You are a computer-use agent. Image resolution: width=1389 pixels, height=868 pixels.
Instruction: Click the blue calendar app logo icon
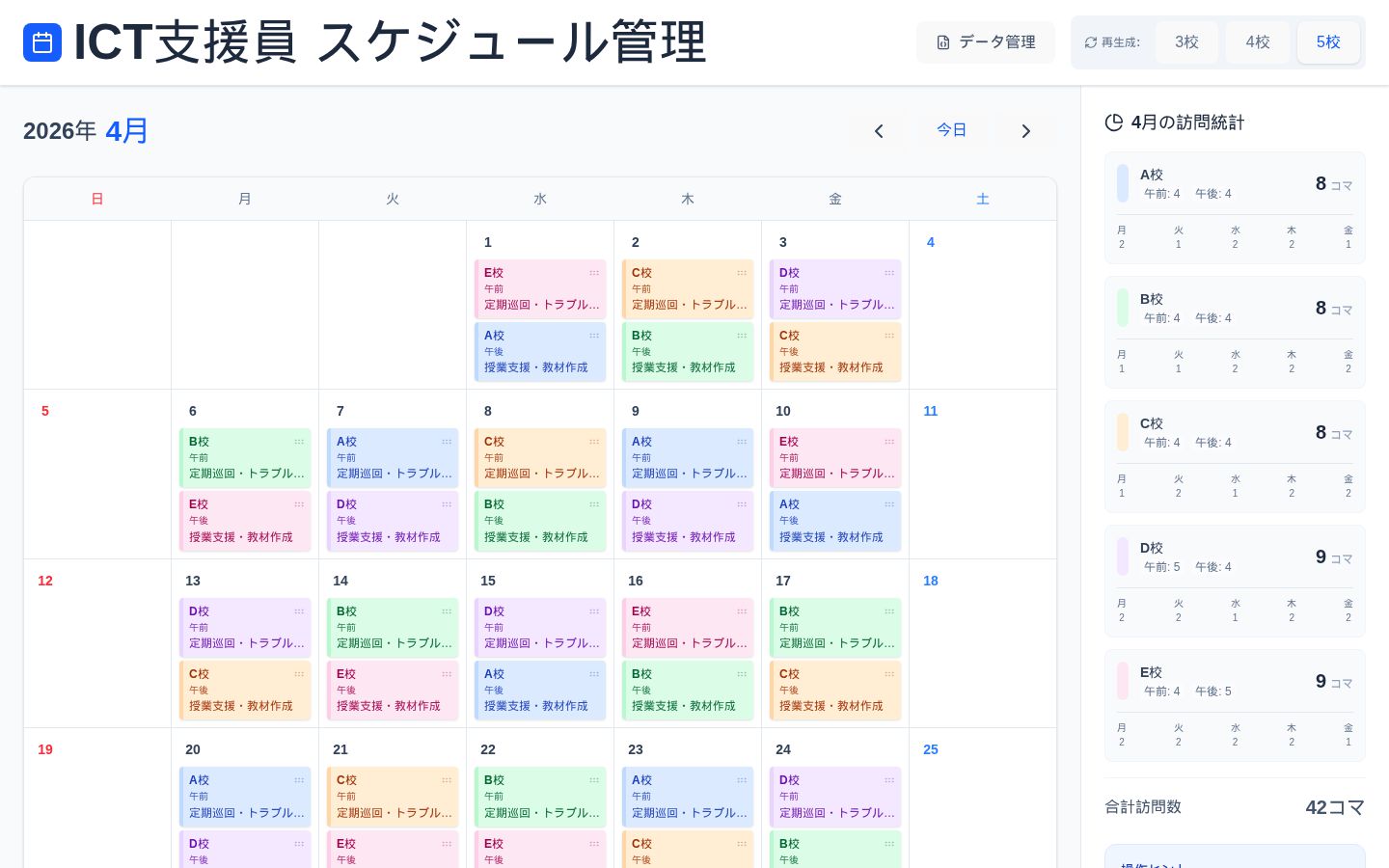(x=42, y=42)
